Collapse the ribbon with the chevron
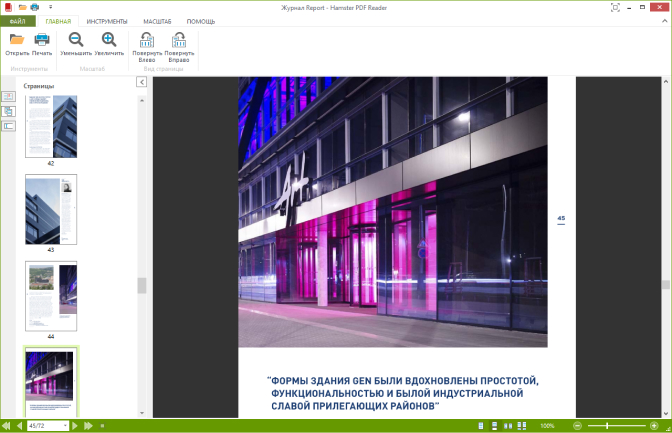Viewport: 672px width, 433px height. point(665,21)
